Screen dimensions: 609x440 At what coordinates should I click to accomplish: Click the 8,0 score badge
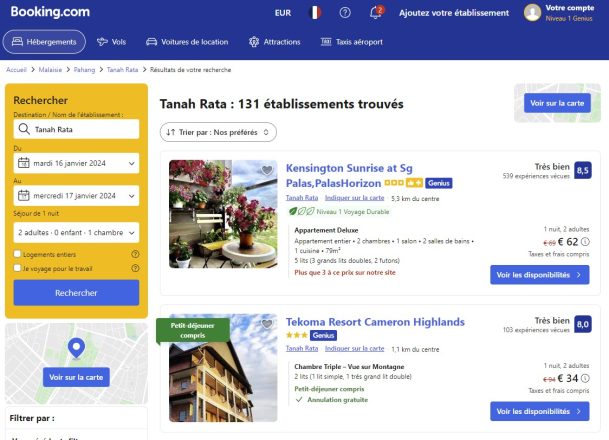[583, 324]
